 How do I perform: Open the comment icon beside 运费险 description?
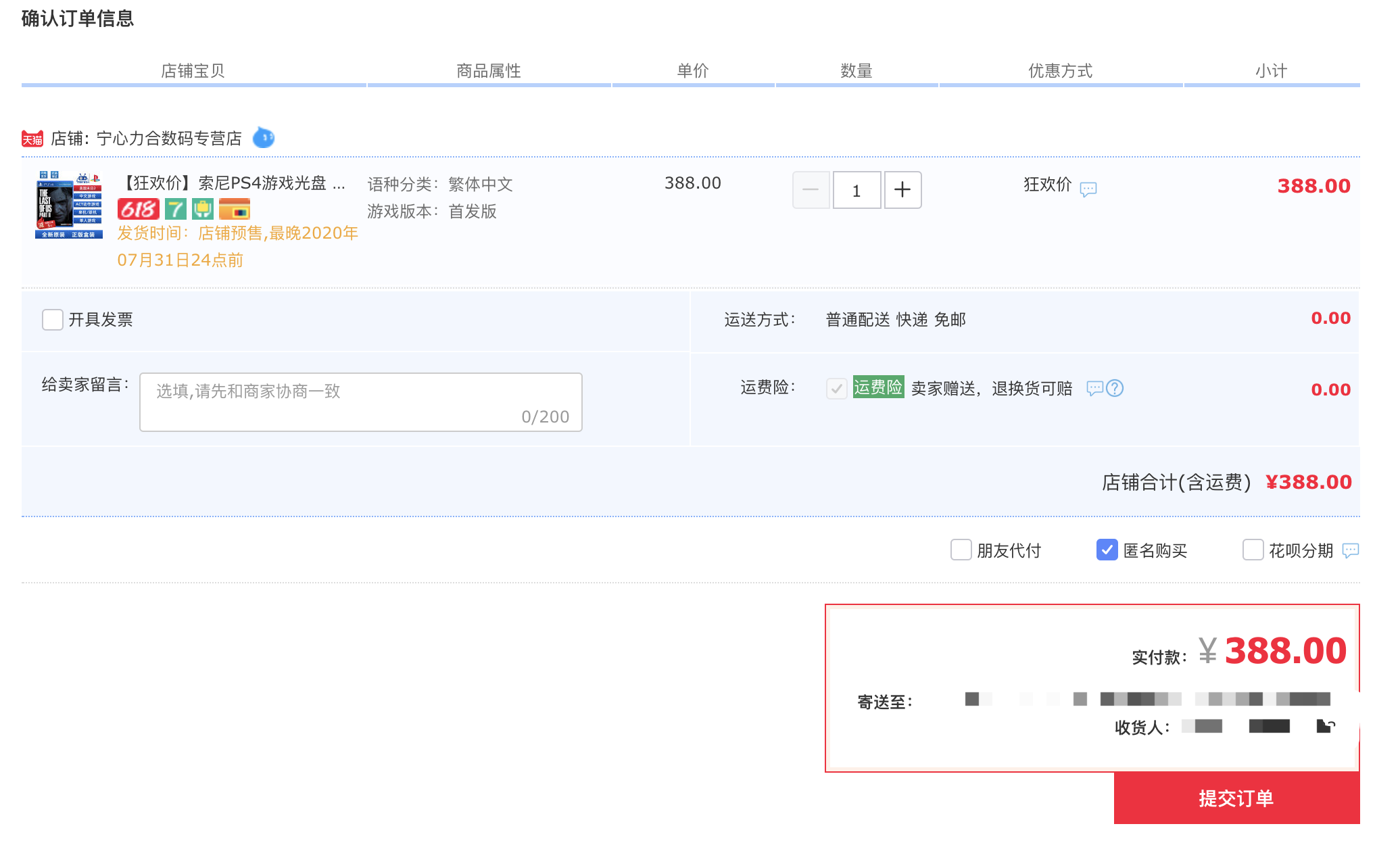pos(1095,388)
